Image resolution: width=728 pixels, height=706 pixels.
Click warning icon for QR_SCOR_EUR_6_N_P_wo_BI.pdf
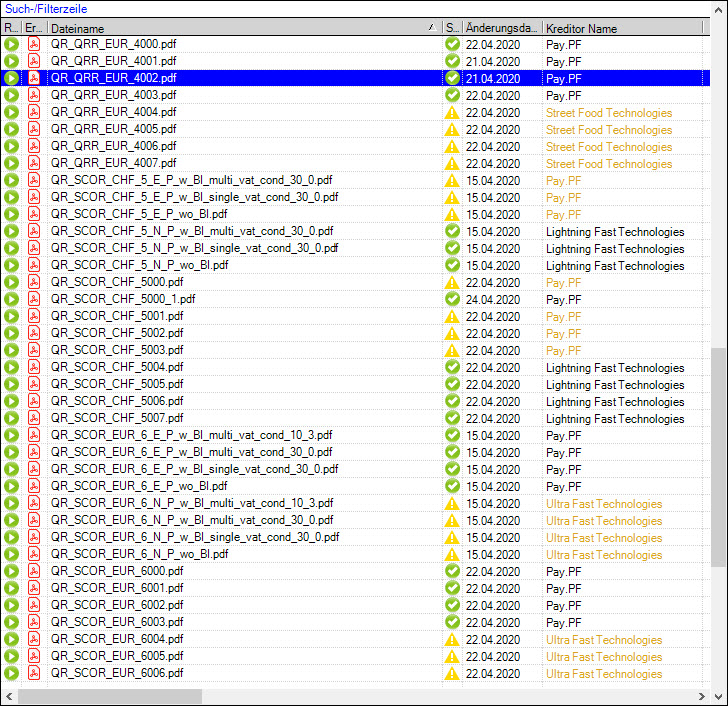[x=452, y=554]
